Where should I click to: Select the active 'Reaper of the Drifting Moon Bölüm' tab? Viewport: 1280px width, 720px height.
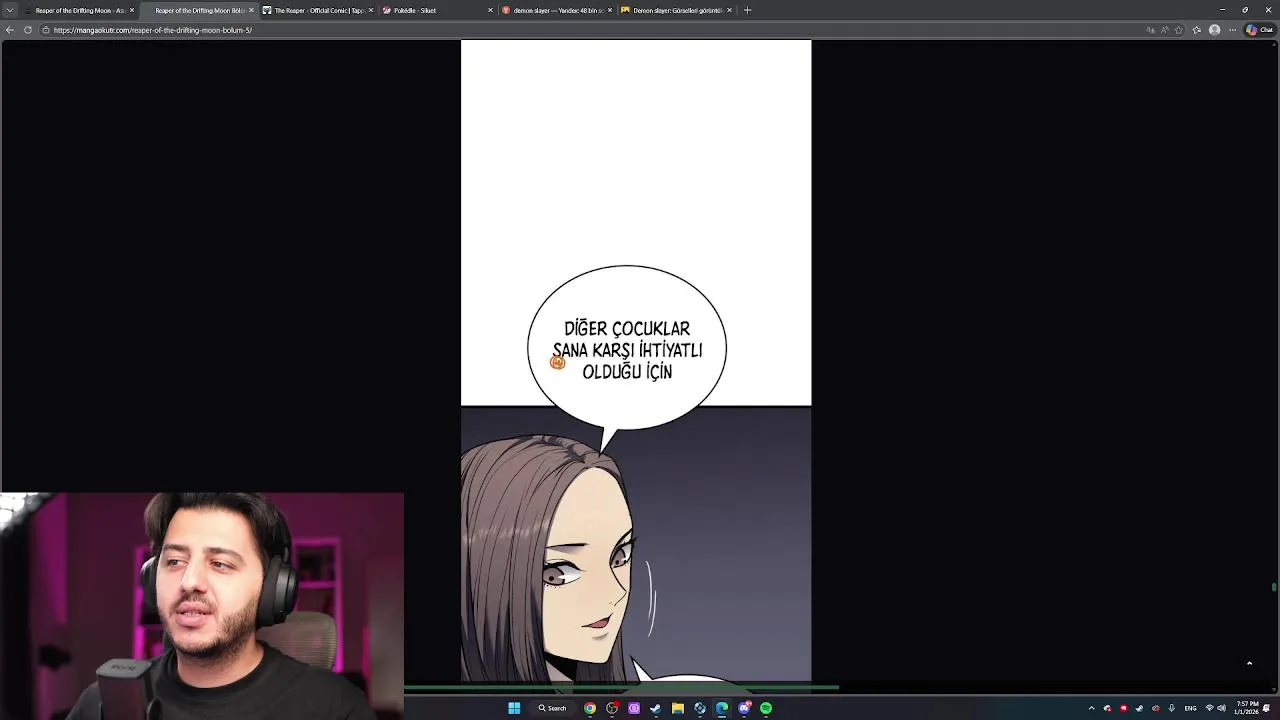coord(198,10)
